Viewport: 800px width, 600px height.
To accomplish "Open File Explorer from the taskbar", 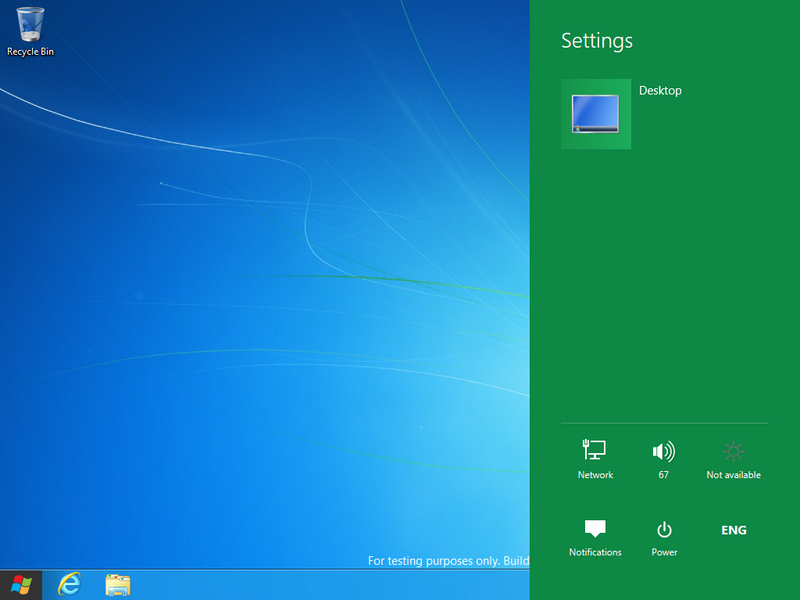I will [x=118, y=584].
